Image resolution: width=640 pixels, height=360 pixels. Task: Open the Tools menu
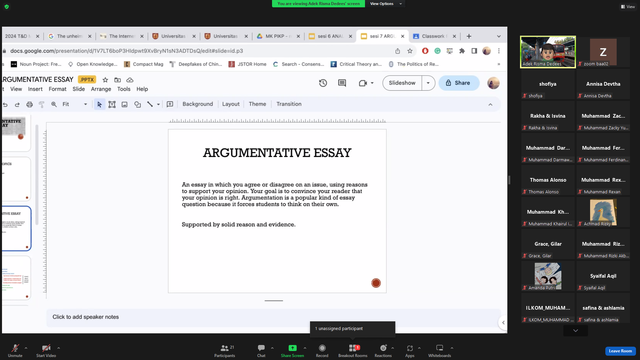click(124, 89)
